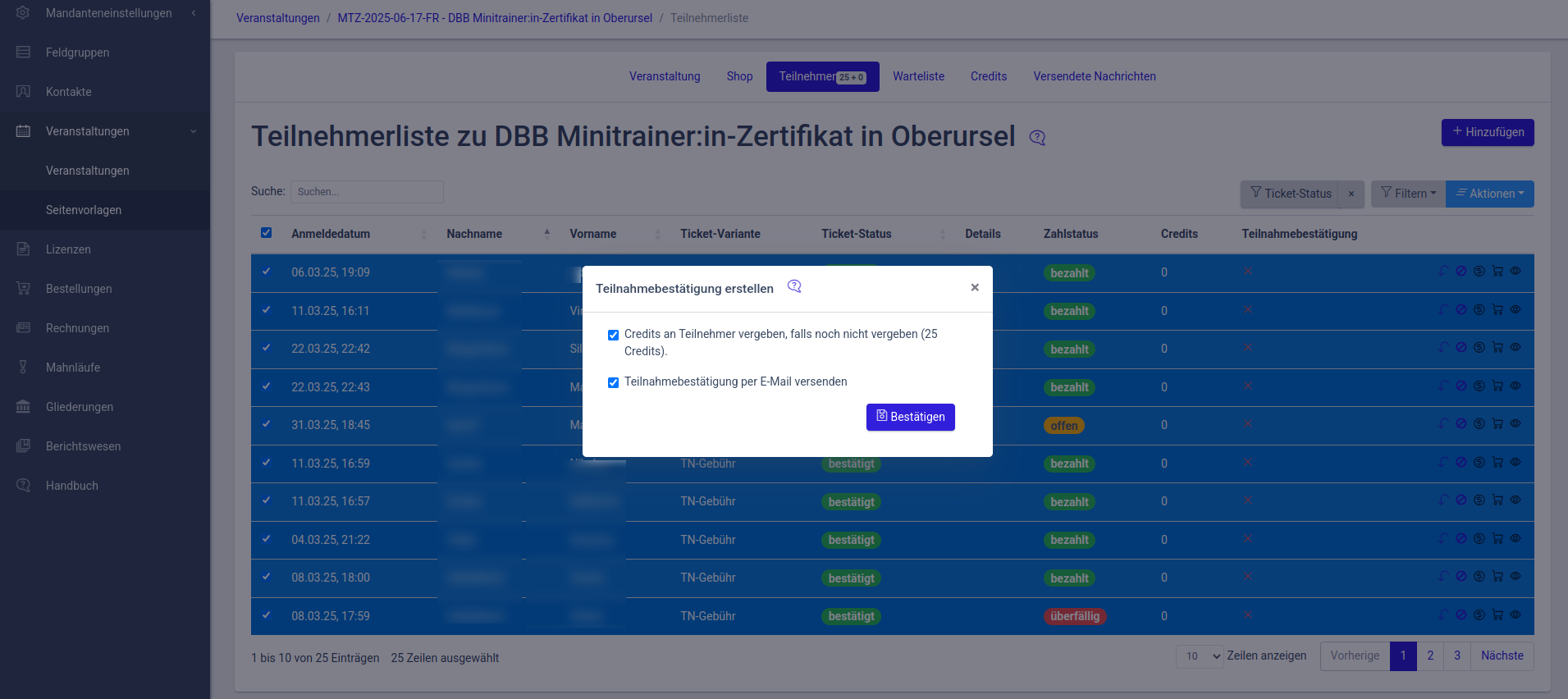Toggle the select-all checkbox in table header
Screen dimensions: 1568x699
266,233
